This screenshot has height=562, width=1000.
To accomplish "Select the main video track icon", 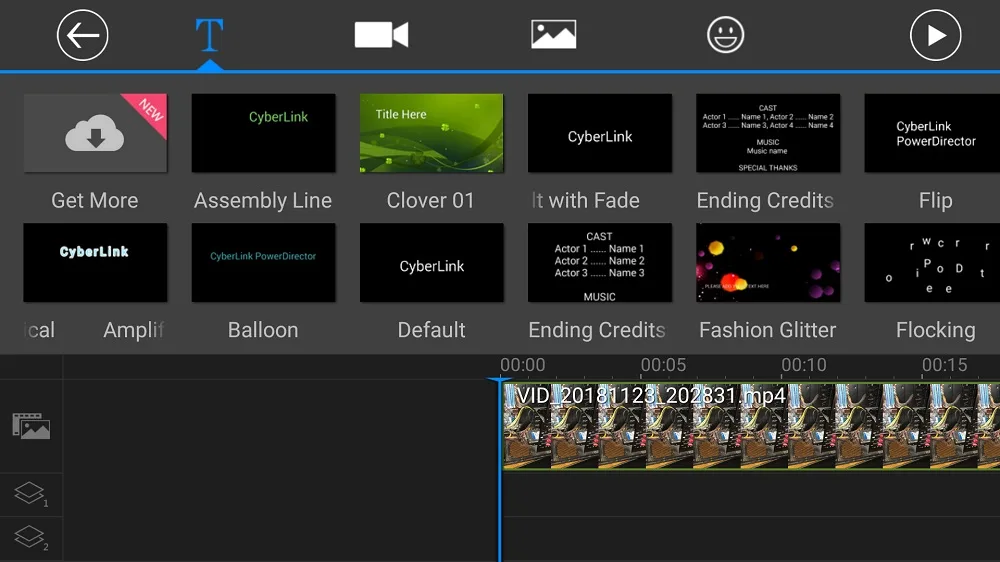I will [x=31, y=426].
